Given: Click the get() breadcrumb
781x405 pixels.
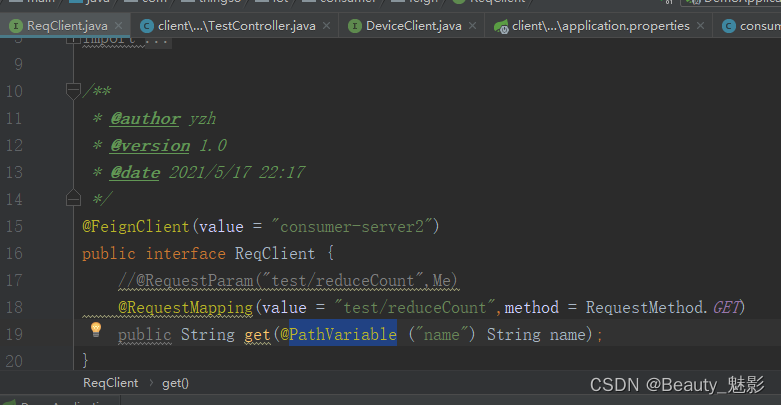Looking at the screenshot, I should point(175,383).
